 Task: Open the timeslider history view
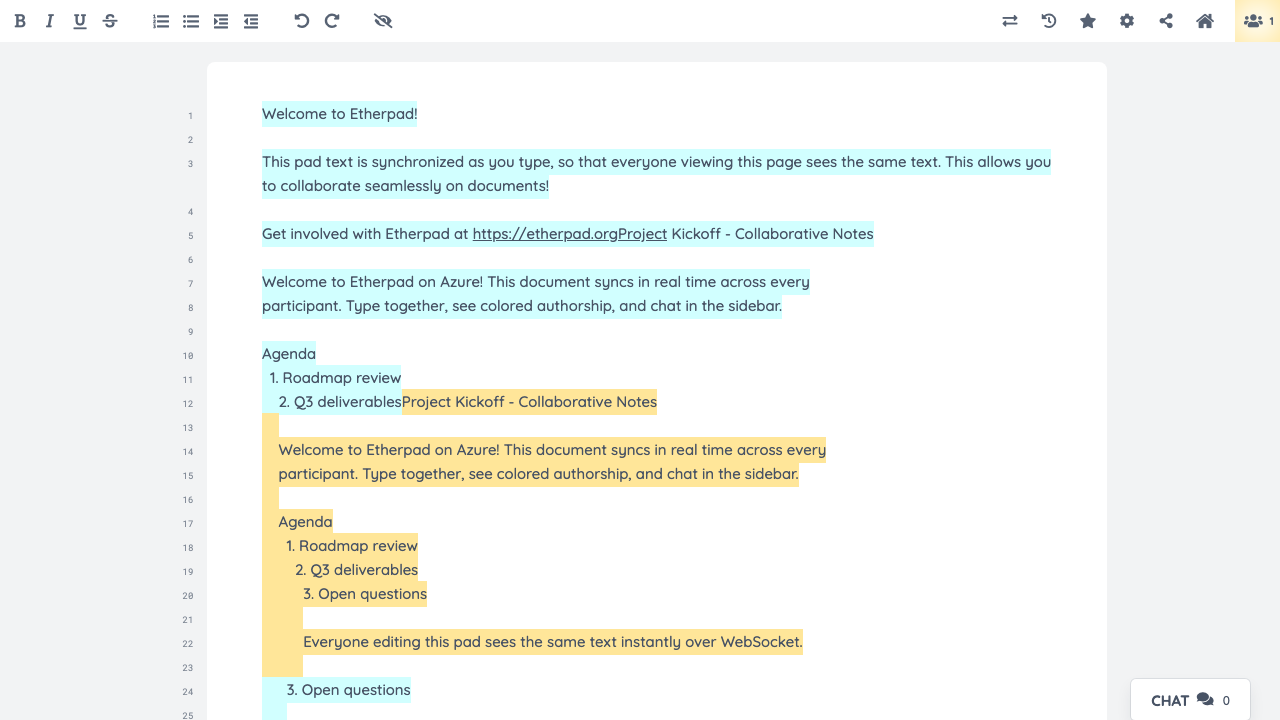[x=1049, y=21]
